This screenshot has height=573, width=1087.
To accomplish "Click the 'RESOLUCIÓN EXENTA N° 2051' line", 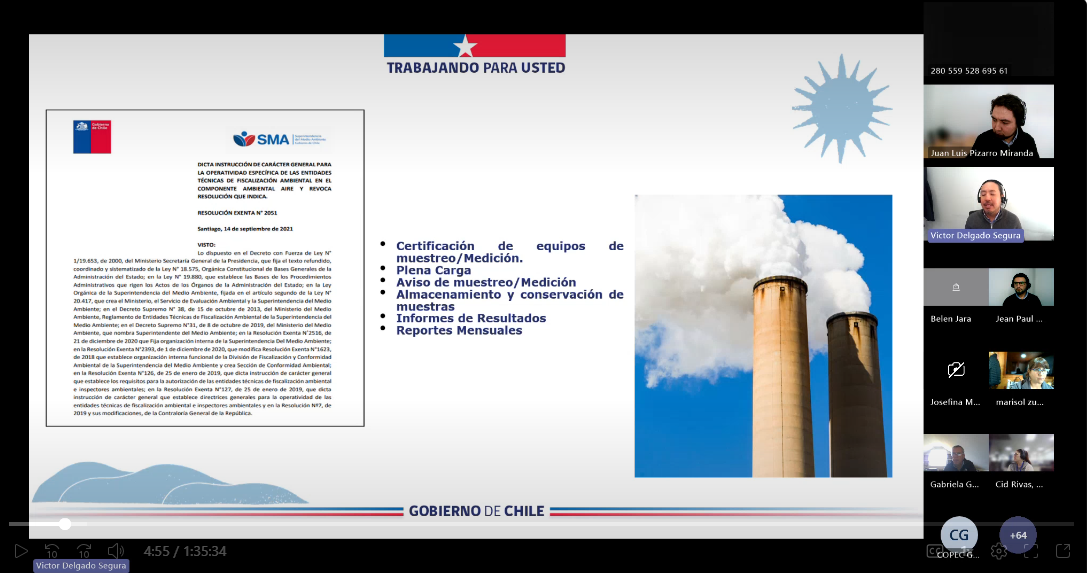I will [237, 213].
